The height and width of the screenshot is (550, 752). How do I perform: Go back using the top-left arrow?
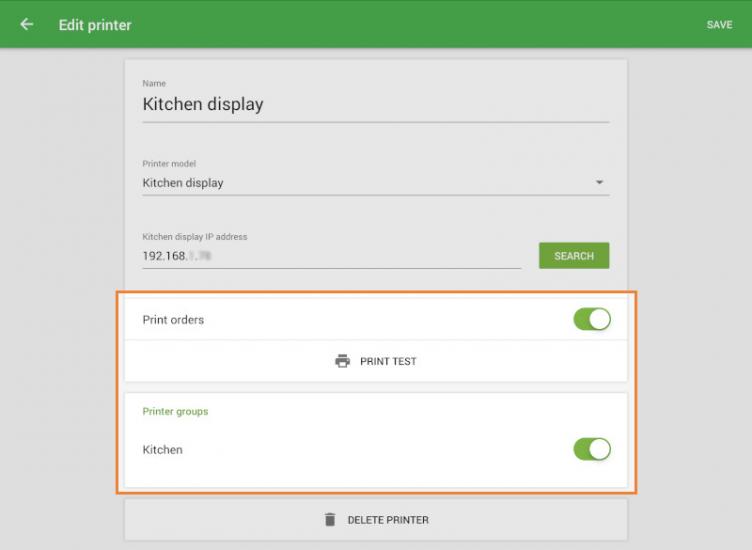[x=27, y=24]
